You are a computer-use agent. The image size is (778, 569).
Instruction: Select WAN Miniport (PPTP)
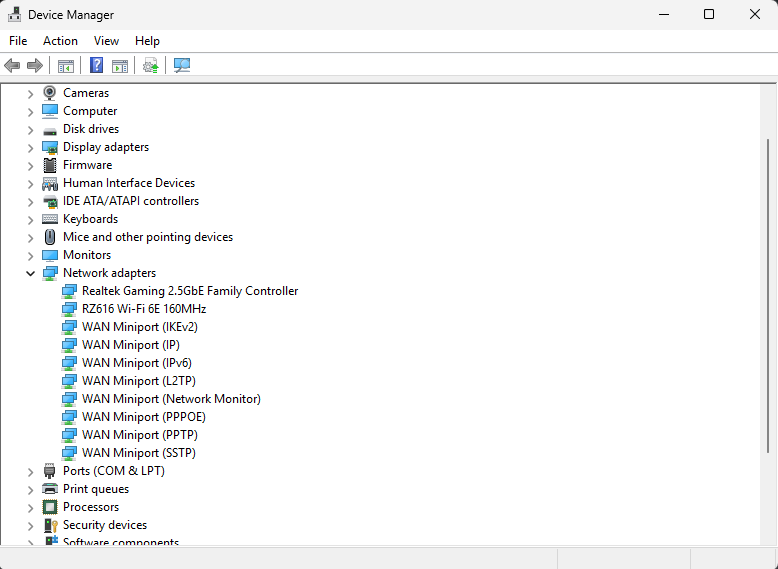pos(140,435)
